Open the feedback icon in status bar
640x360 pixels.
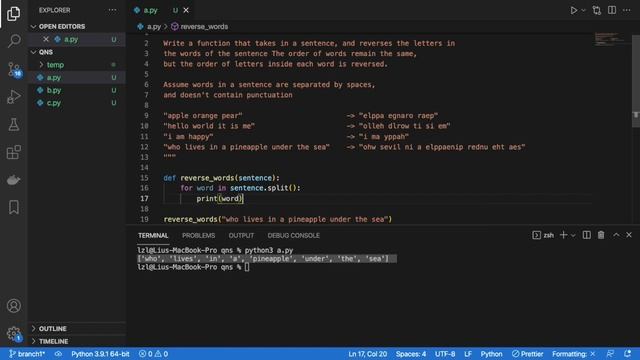click(x=610, y=354)
